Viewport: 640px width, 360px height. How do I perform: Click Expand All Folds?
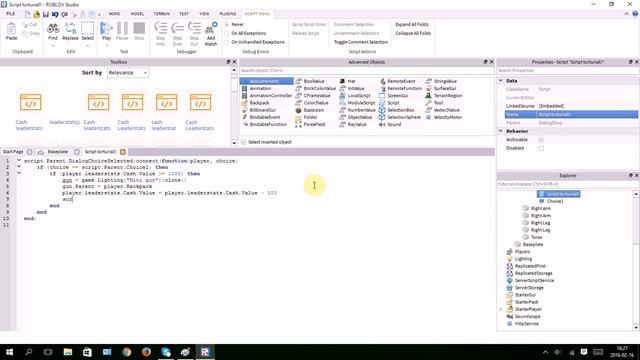pos(412,24)
